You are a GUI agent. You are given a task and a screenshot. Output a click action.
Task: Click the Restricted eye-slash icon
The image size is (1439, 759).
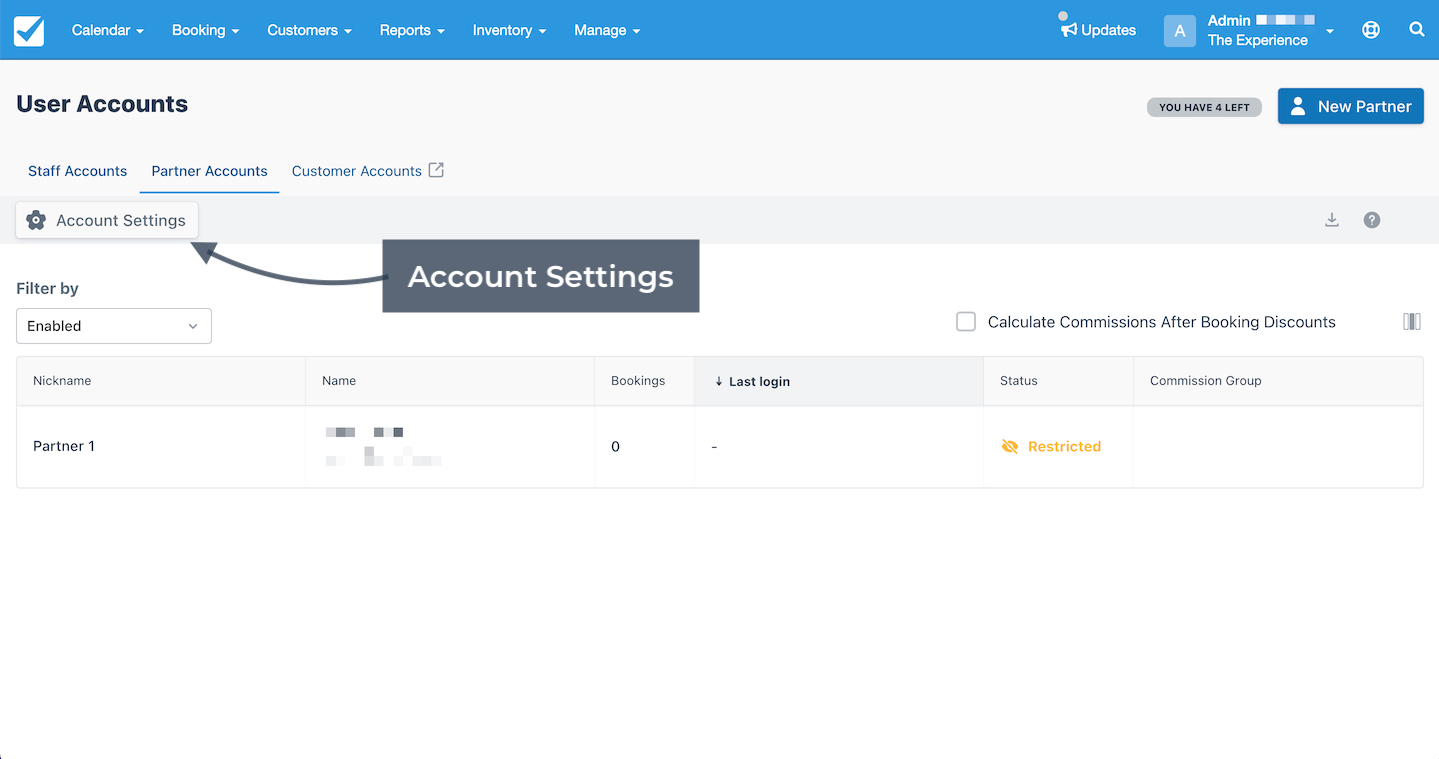1010,447
